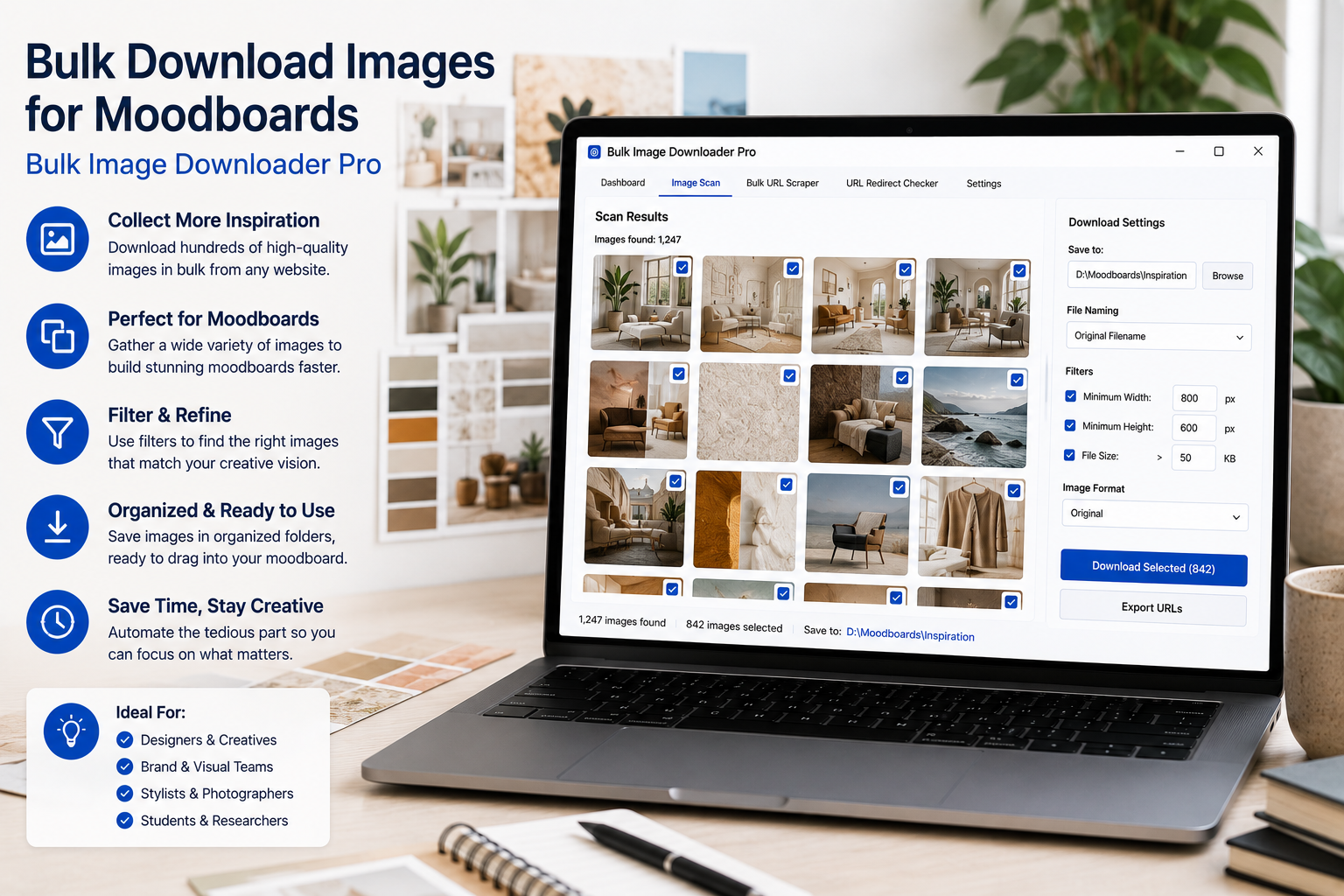
Task: Click the 'Download Settings' heading
Action: [1116, 223]
